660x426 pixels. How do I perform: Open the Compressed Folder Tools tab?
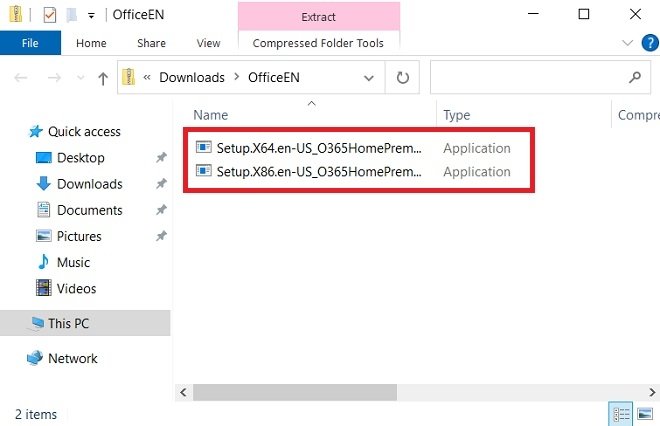pos(318,43)
